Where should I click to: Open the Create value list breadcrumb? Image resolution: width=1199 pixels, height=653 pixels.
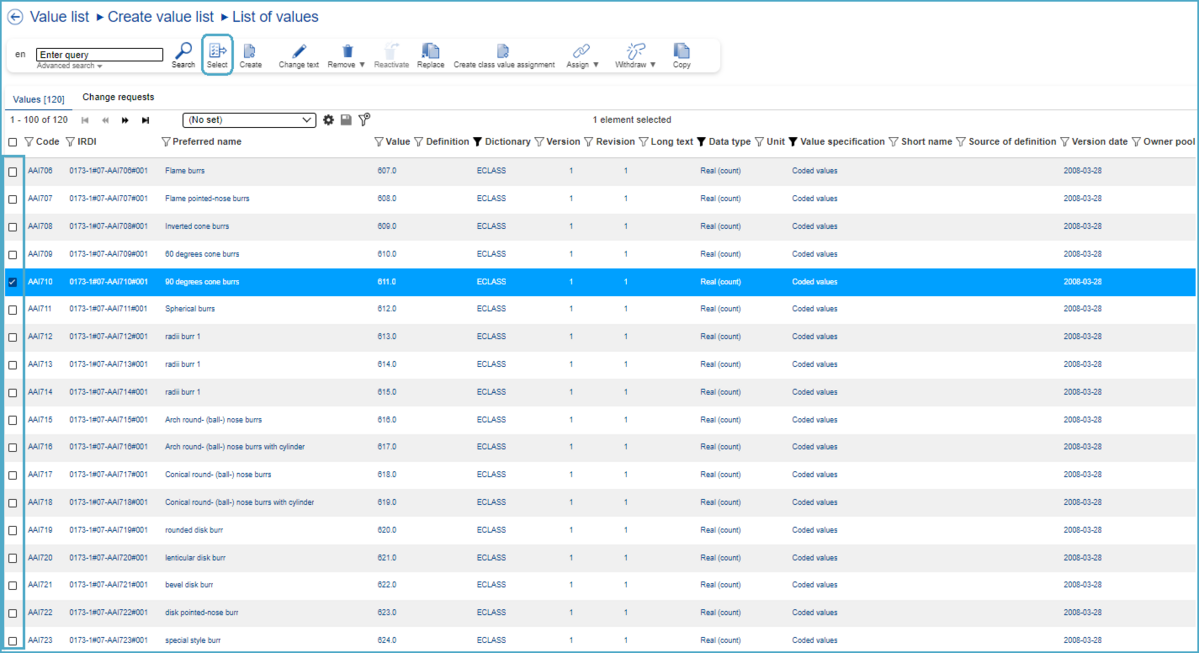pyautogui.click(x=162, y=17)
